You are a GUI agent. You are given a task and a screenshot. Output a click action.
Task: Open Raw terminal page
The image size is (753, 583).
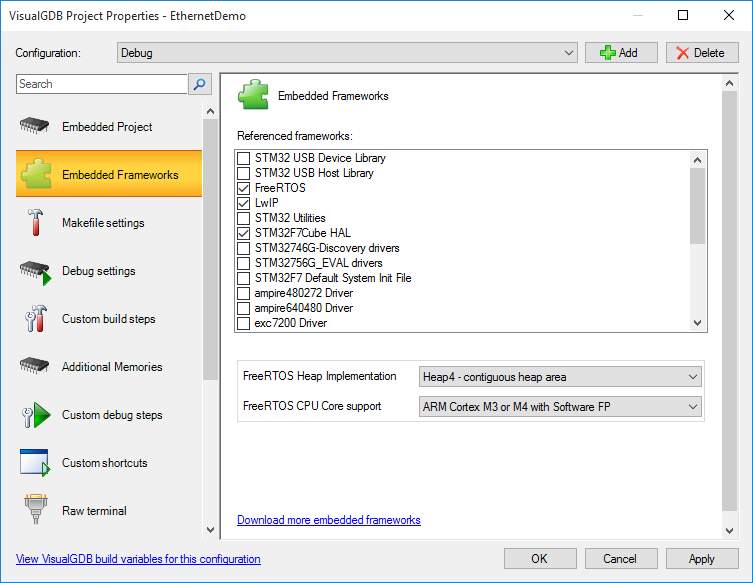109,510
